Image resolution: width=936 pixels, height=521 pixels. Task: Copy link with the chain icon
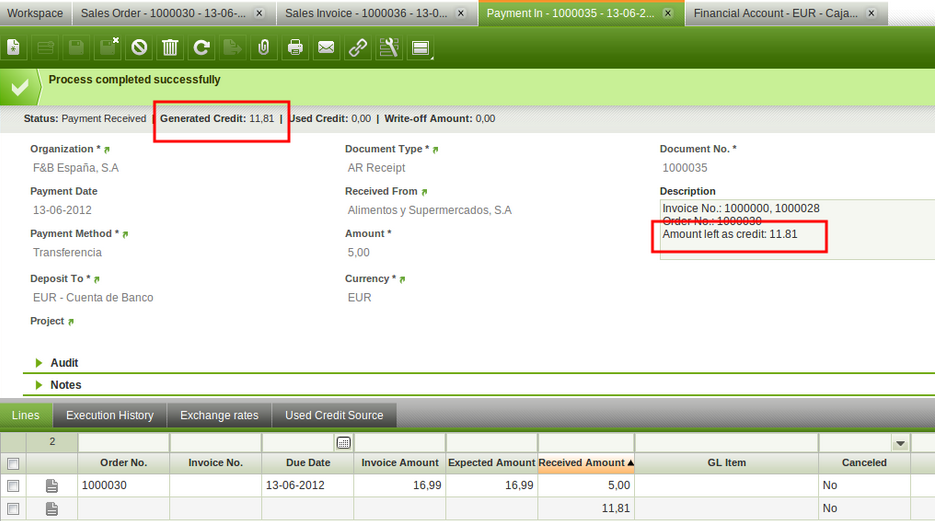(357, 47)
